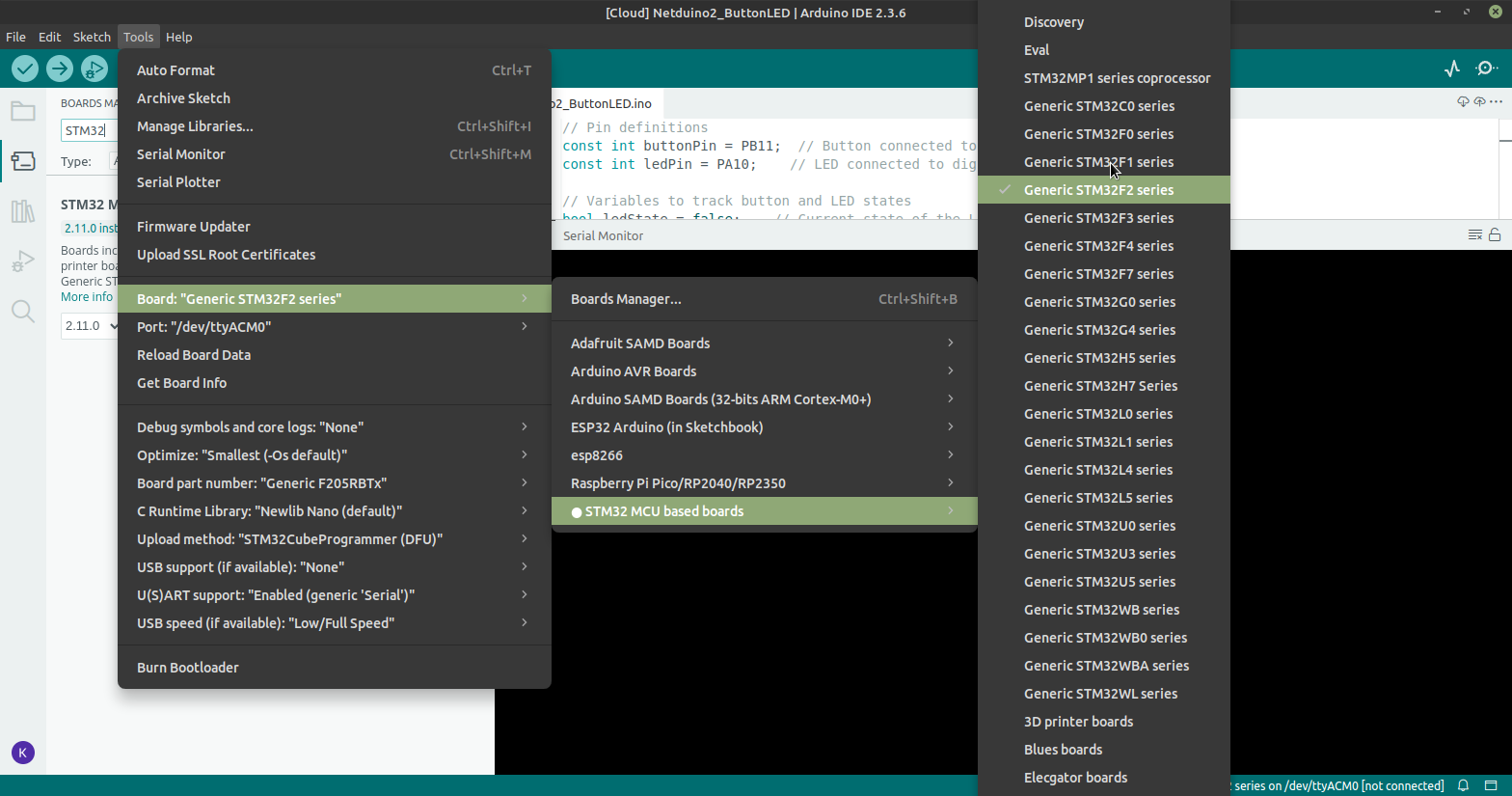1512x796 pixels.
Task: Open the File menu
Action: [15, 37]
